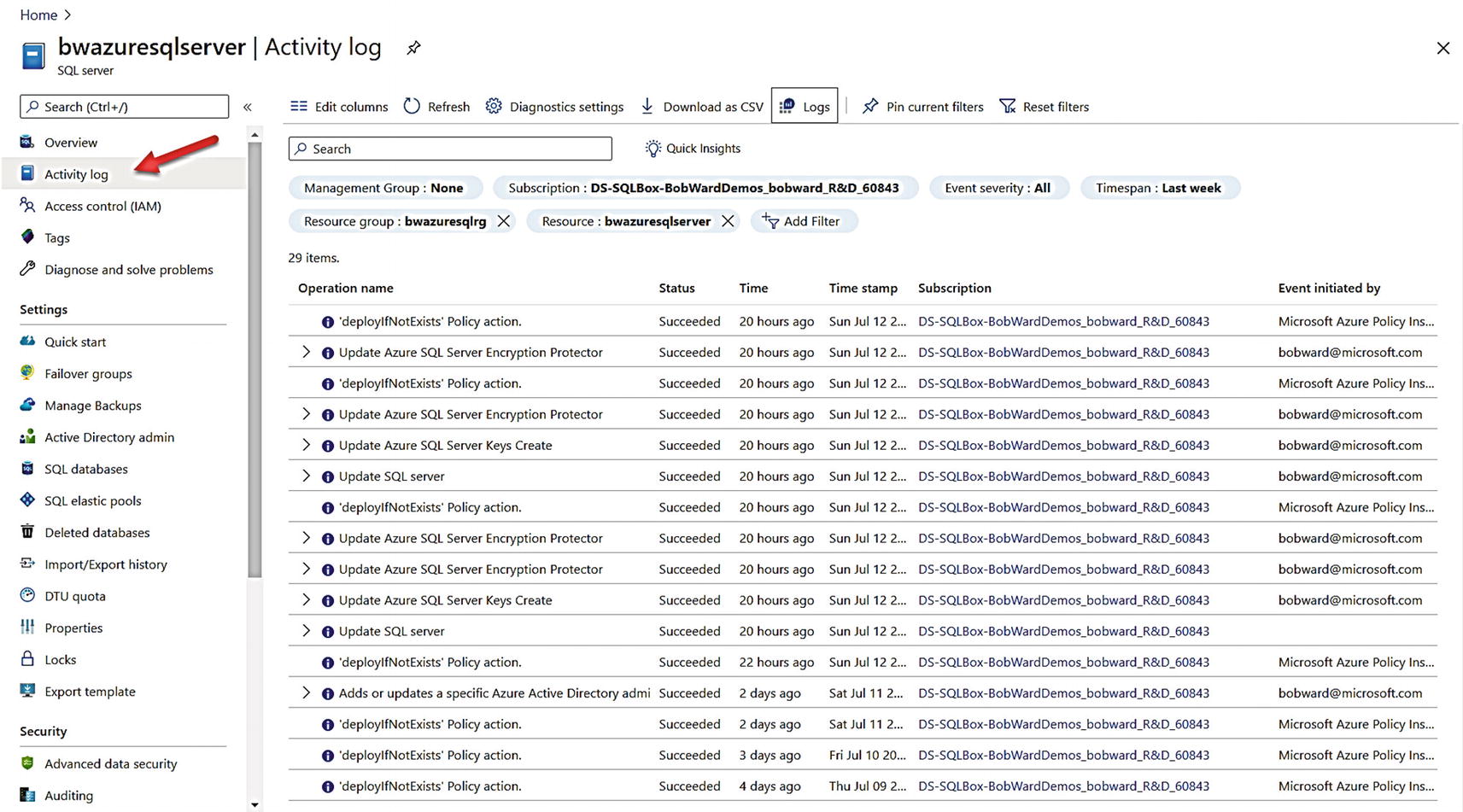Open Access control (IAM)
The height and width of the screenshot is (812, 1463).
pos(102,206)
